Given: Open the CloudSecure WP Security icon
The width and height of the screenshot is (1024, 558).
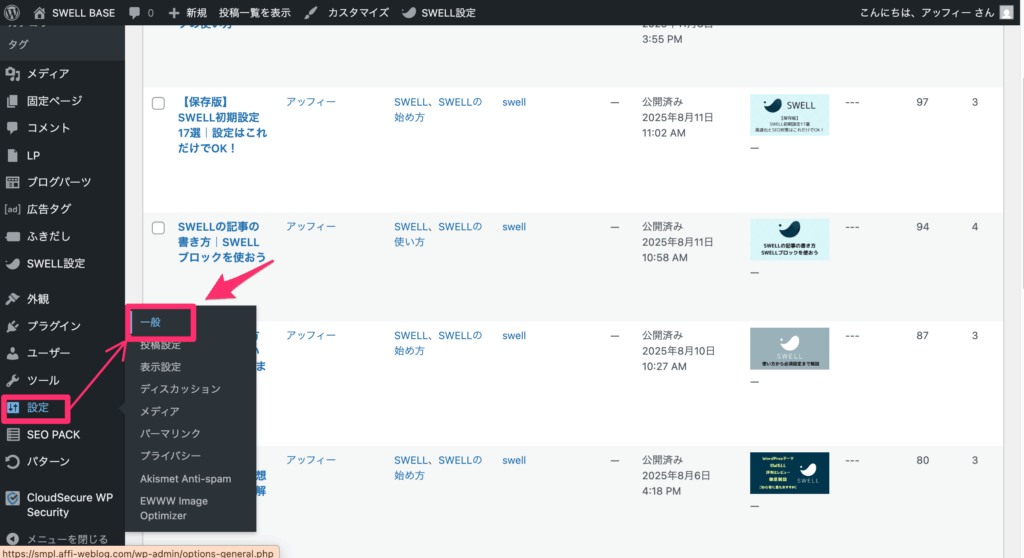Looking at the screenshot, I should coord(13,498).
